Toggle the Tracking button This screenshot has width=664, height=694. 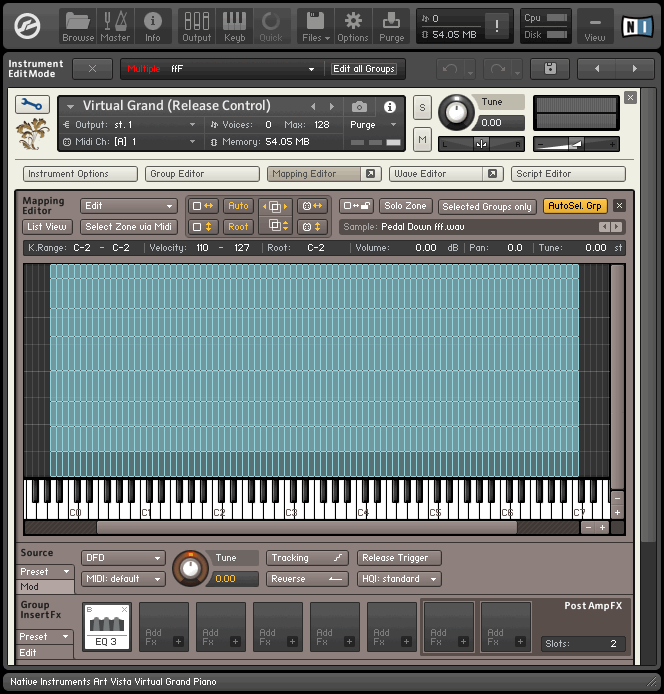point(307,558)
